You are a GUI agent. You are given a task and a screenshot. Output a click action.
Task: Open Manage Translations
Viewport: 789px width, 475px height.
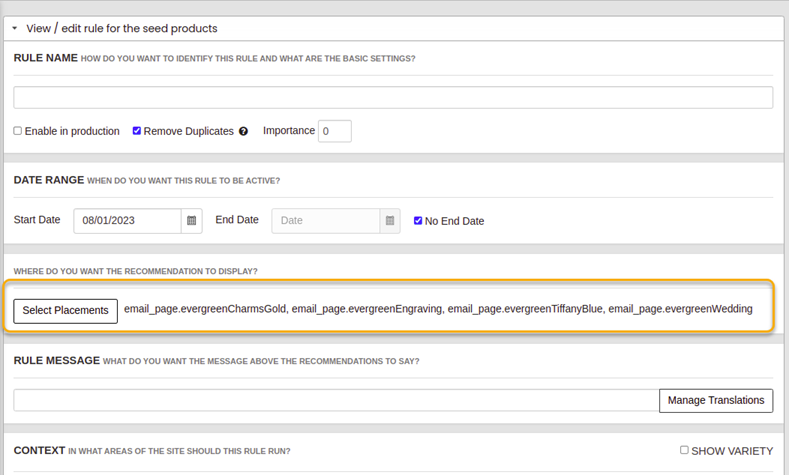[716, 400]
